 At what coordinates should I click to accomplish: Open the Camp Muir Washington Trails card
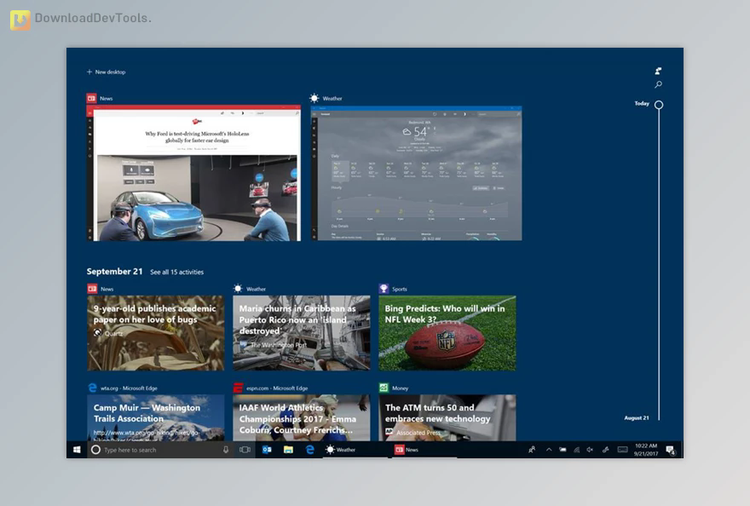click(x=155, y=418)
